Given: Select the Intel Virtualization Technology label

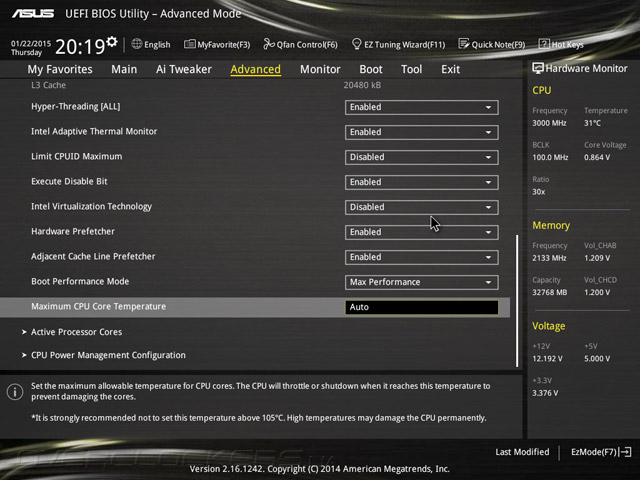Looking at the screenshot, I should 91,207.
